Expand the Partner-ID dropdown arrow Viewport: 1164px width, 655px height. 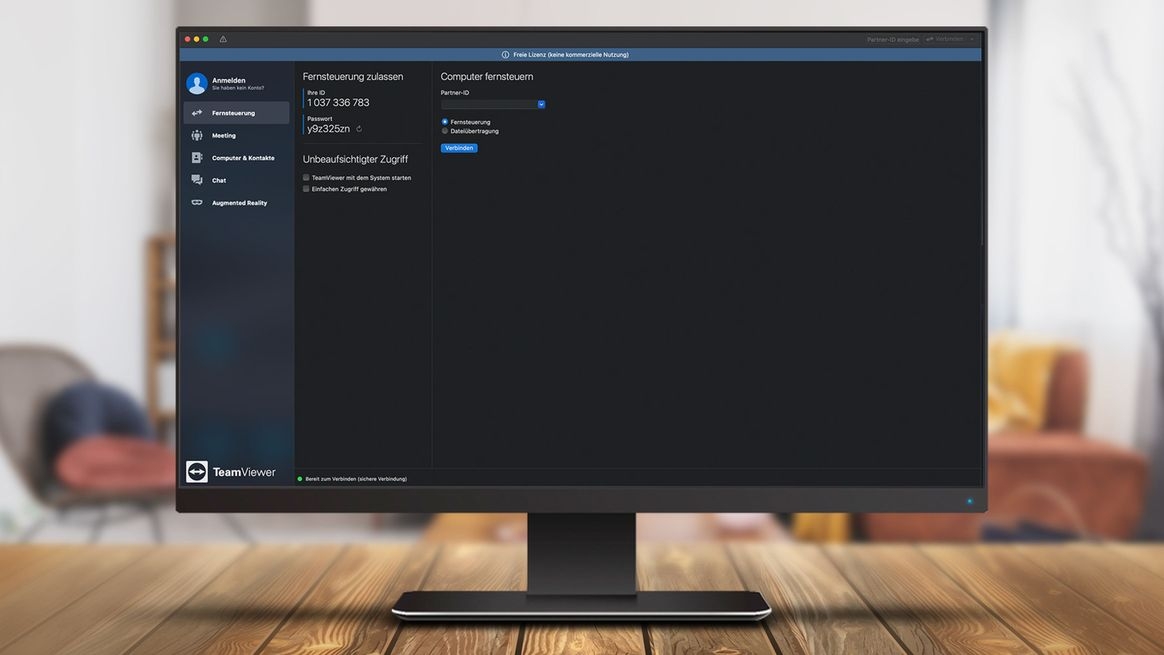pyautogui.click(x=541, y=104)
